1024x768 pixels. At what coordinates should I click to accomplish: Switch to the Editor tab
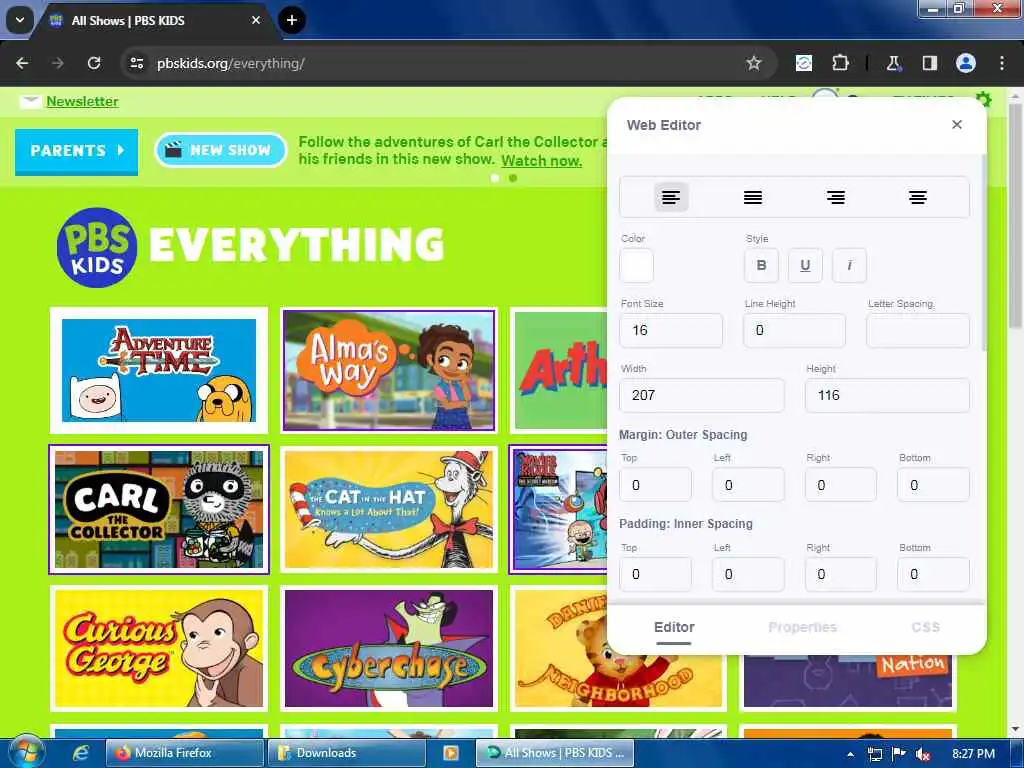pyautogui.click(x=674, y=627)
